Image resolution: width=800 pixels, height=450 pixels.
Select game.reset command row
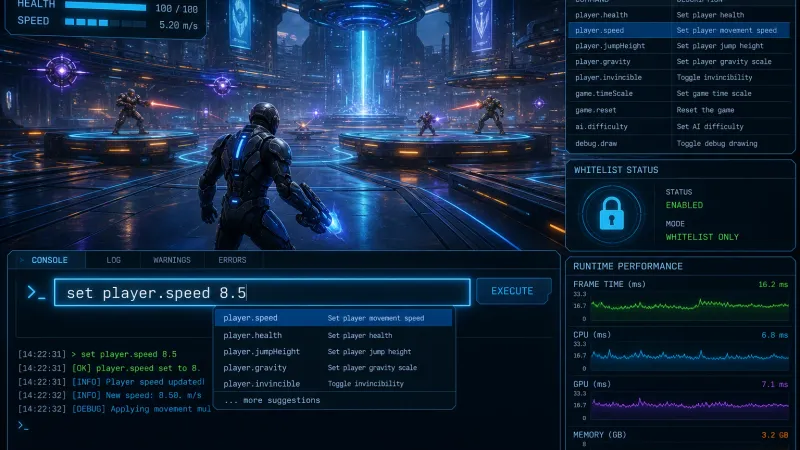(679, 110)
